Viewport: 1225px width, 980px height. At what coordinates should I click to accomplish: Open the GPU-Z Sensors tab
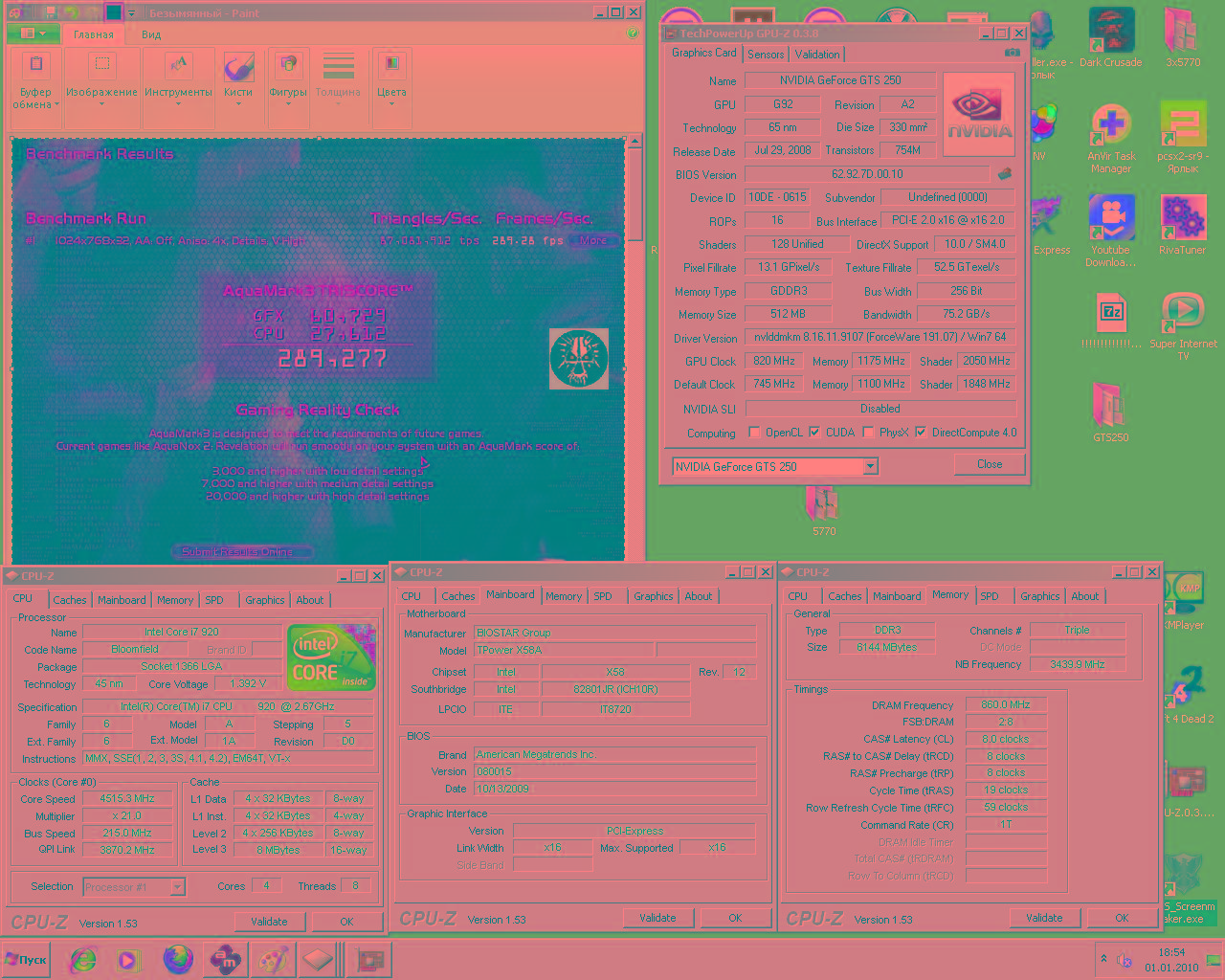(766, 55)
